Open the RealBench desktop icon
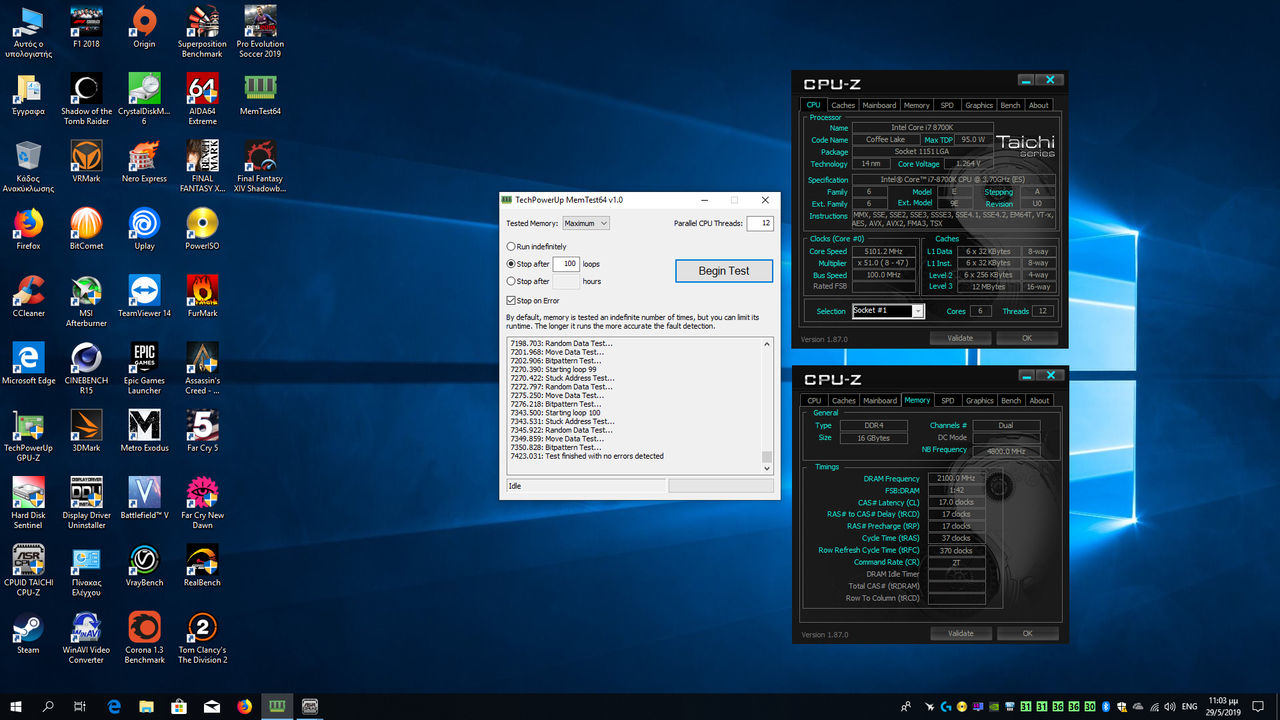The height and width of the screenshot is (720, 1280). click(x=202, y=565)
